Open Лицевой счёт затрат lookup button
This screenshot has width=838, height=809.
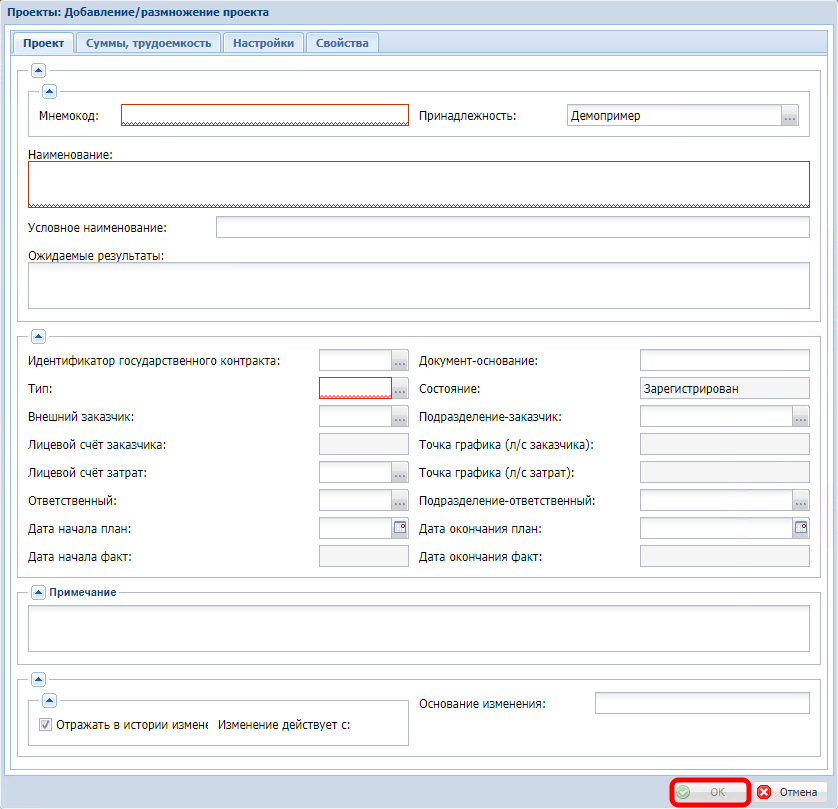click(400, 472)
